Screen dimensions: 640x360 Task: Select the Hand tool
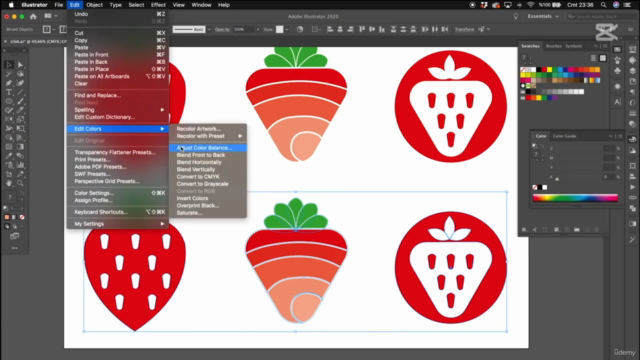click(9, 183)
